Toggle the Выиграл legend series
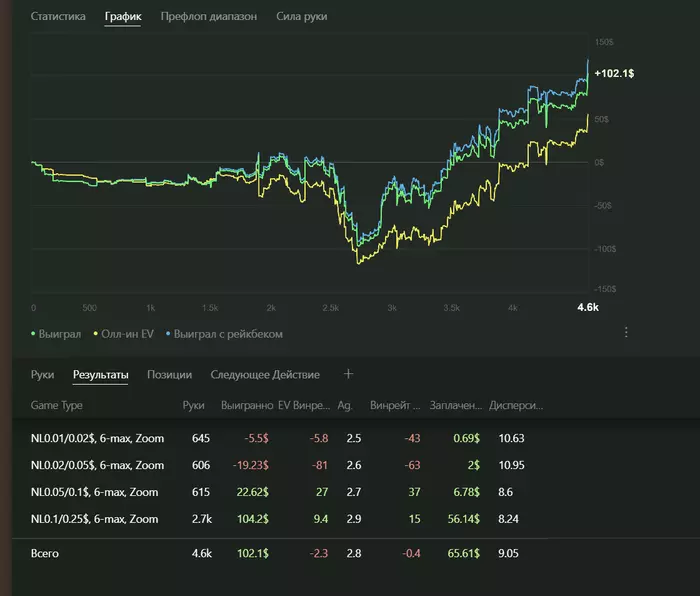This screenshot has width=700, height=596. tap(56, 334)
